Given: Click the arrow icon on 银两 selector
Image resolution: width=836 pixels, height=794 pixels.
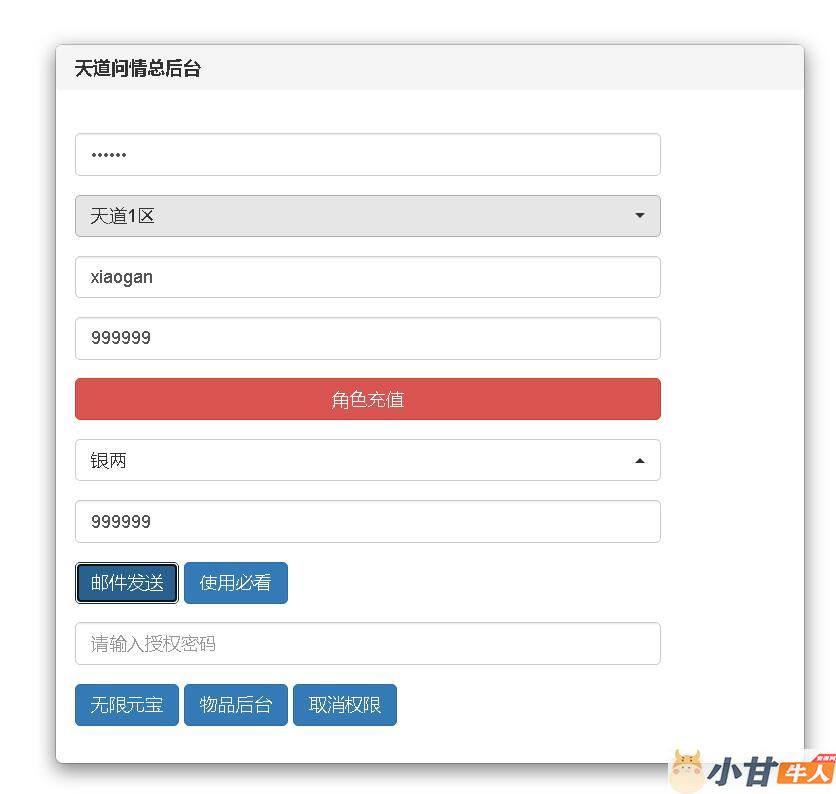Looking at the screenshot, I should point(639,461).
